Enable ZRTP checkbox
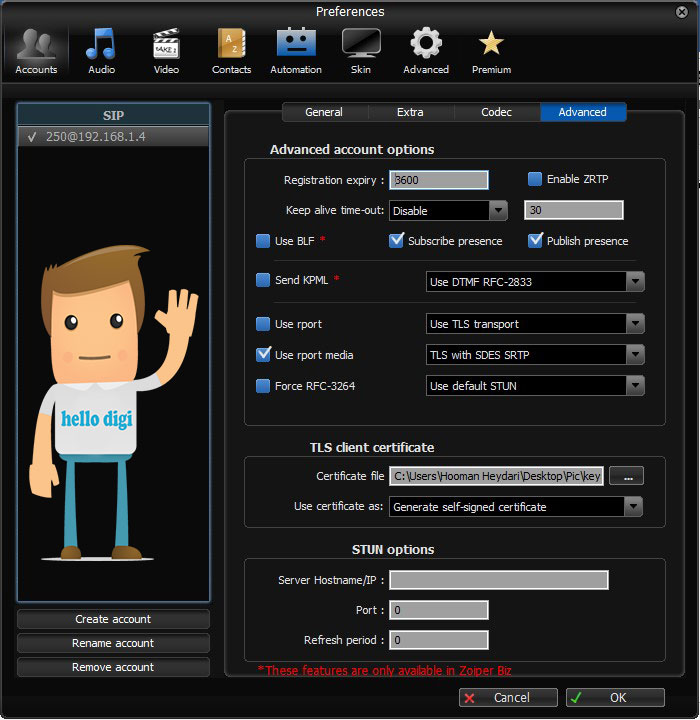Screen dimensions: 700x720 click(x=535, y=179)
